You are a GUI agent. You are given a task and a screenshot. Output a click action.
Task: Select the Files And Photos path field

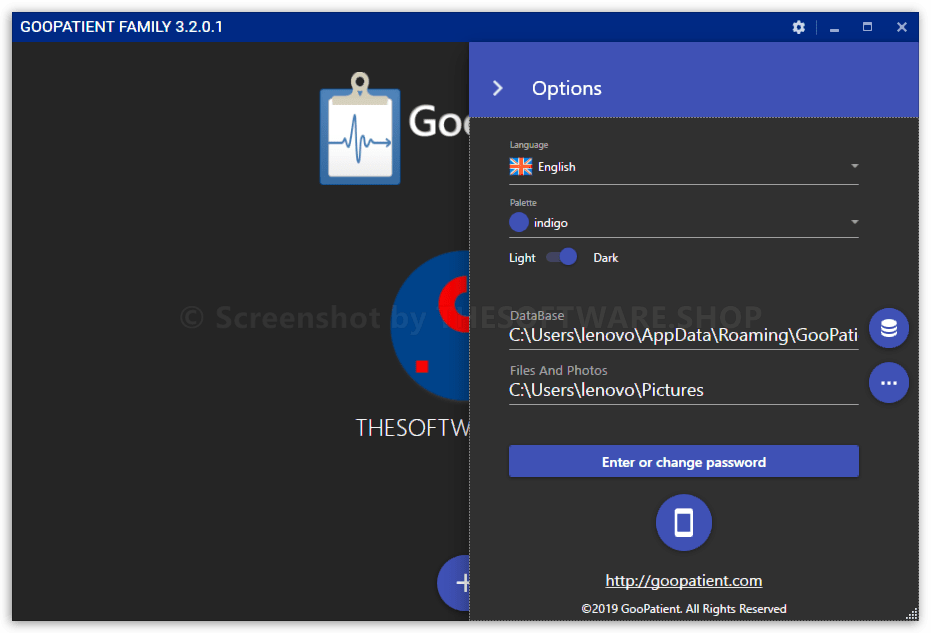(683, 390)
